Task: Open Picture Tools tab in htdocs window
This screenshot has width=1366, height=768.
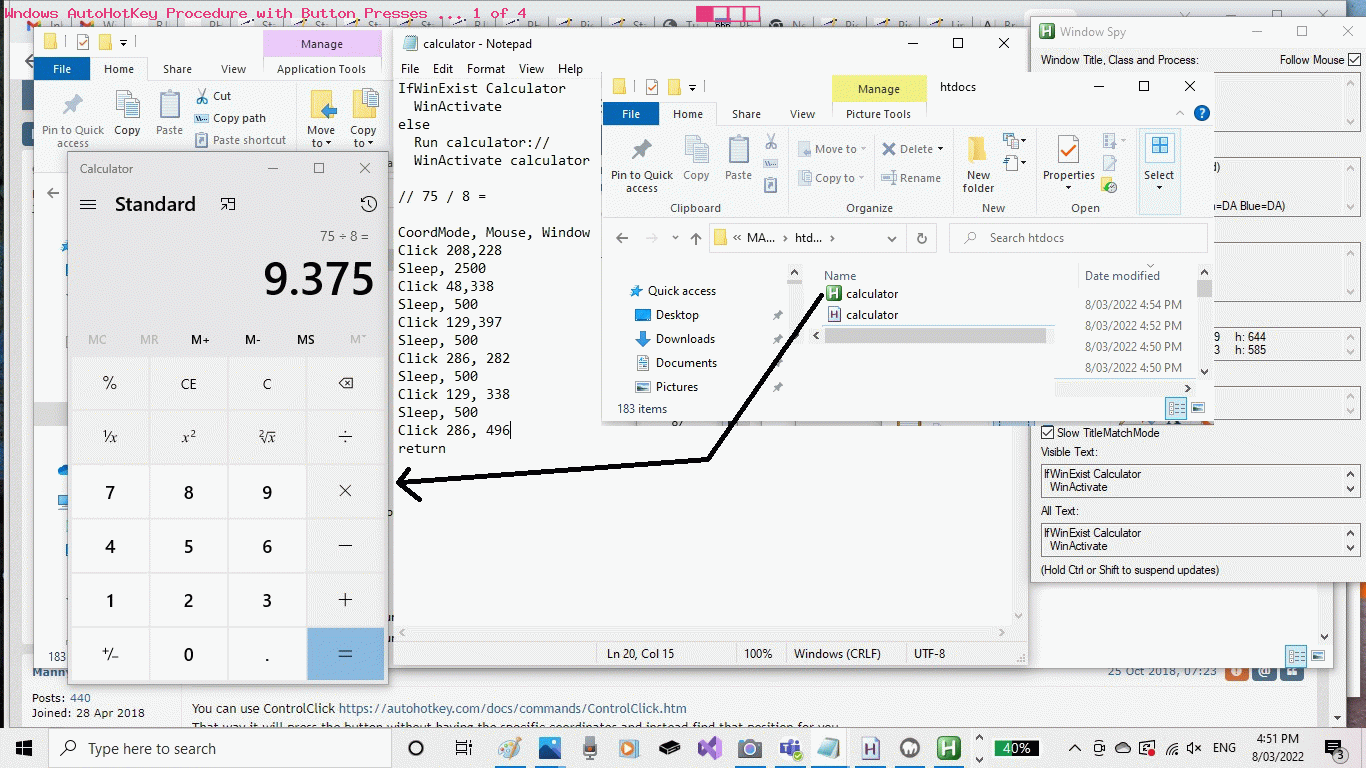Action: coord(878,114)
